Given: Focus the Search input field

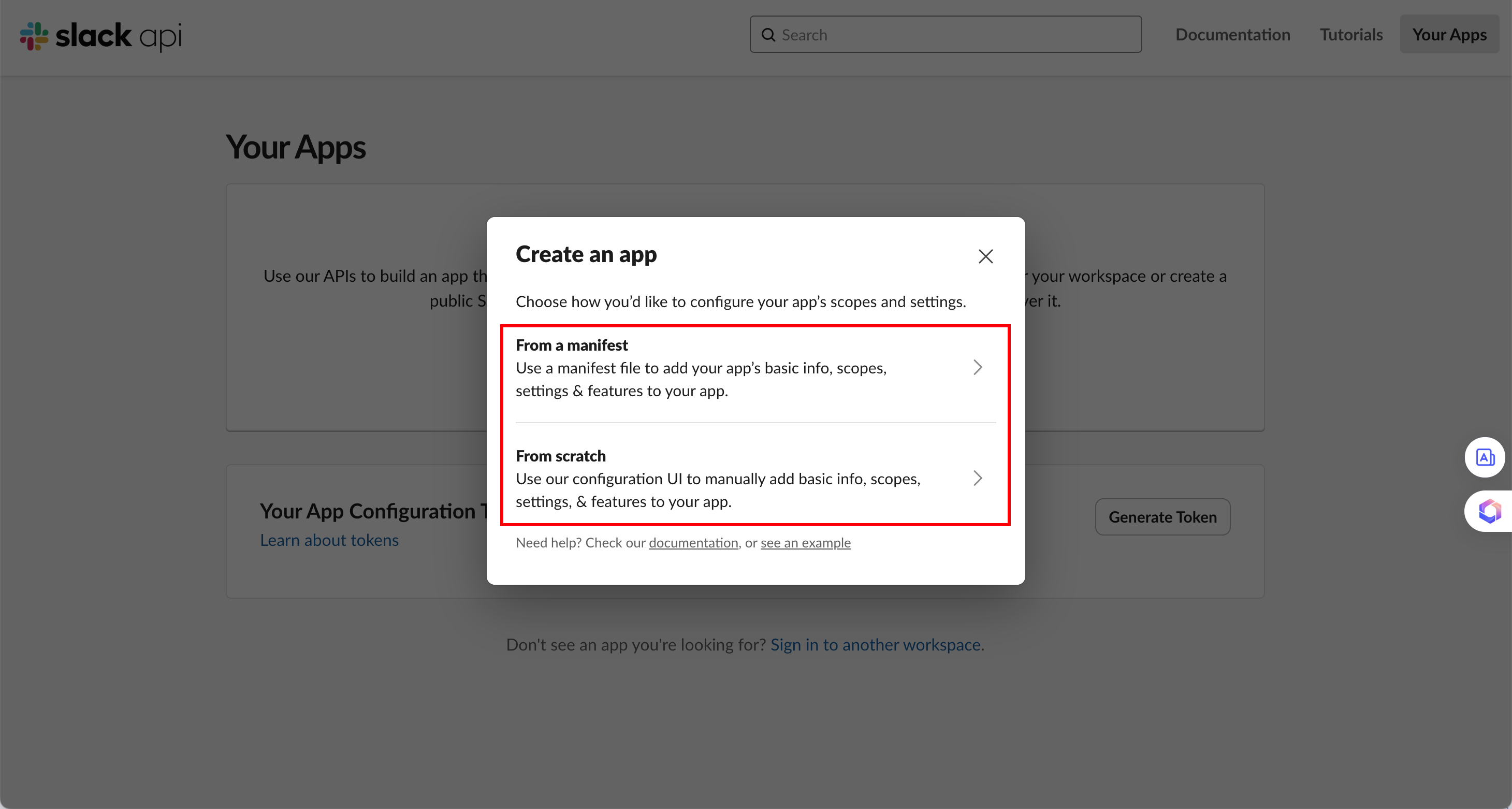Looking at the screenshot, I should point(946,35).
